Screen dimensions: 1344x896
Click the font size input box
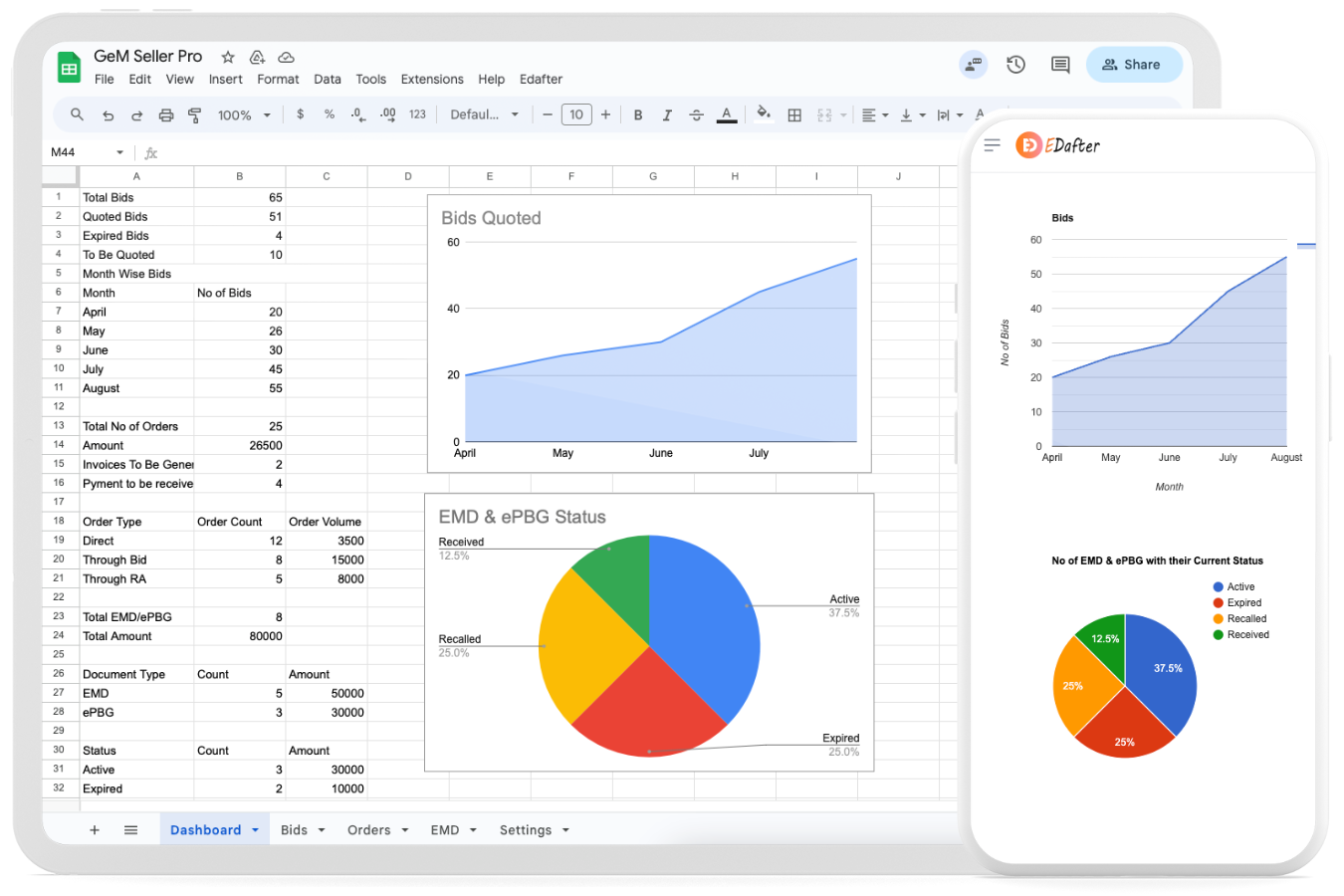[x=576, y=115]
